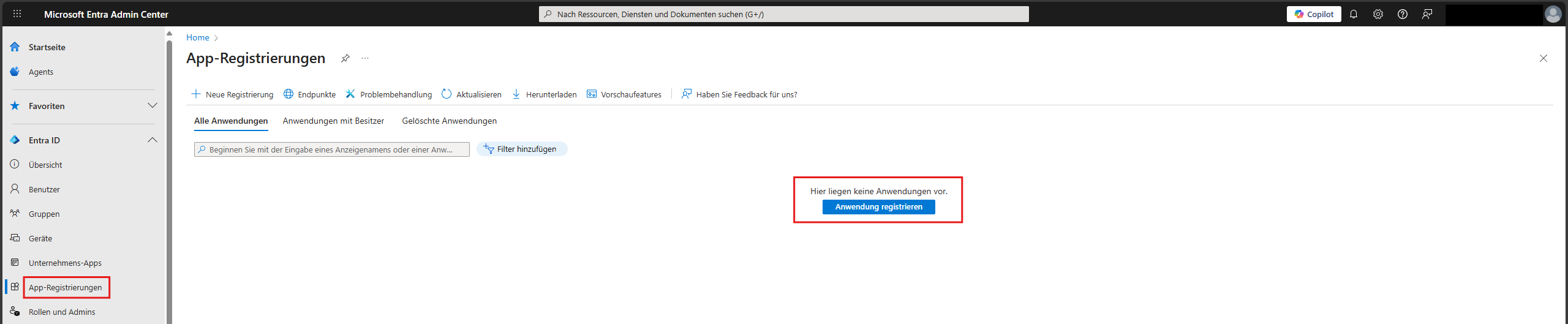
Task: Click Herunterladen download button
Action: tap(544, 94)
